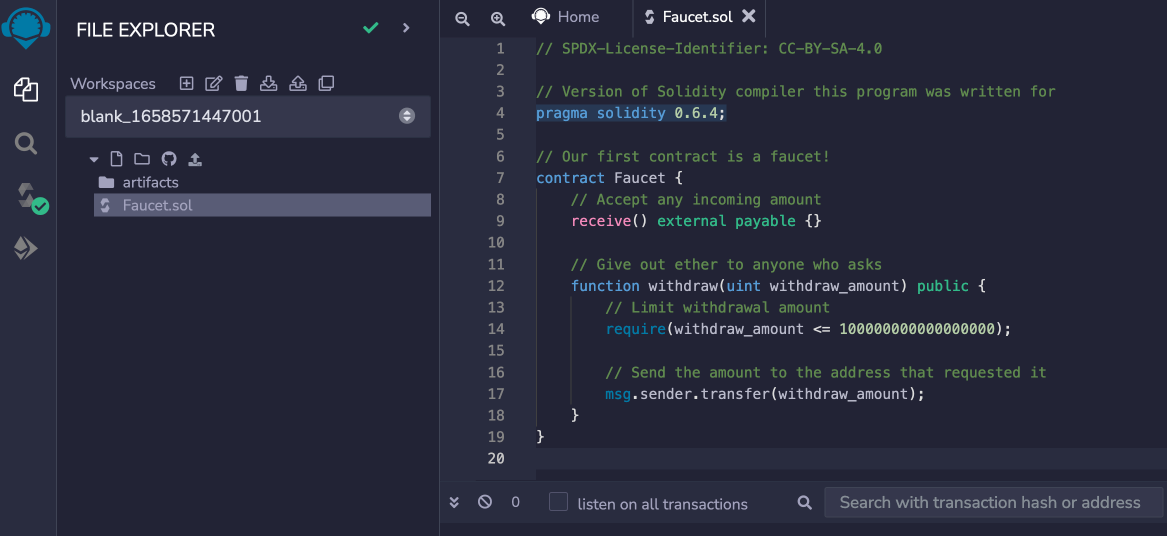Open the Solidity compiler sidebar icon
This screenshot has height=536, width=1167.
(x=30, y=199)
